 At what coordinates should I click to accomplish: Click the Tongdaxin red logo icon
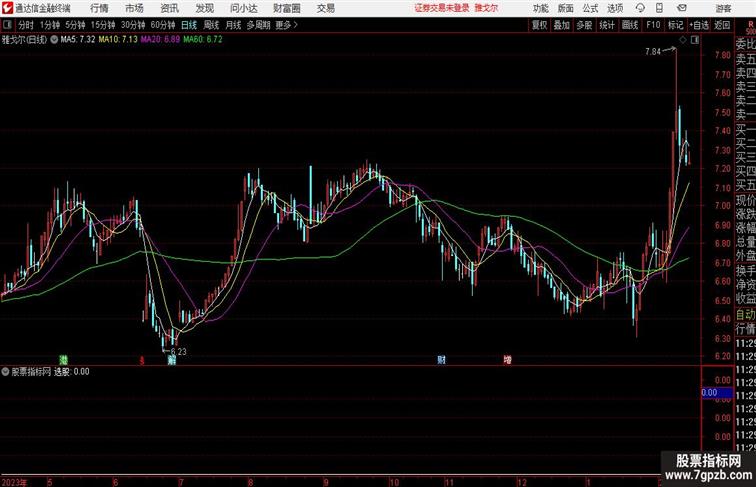click(7, 8)
